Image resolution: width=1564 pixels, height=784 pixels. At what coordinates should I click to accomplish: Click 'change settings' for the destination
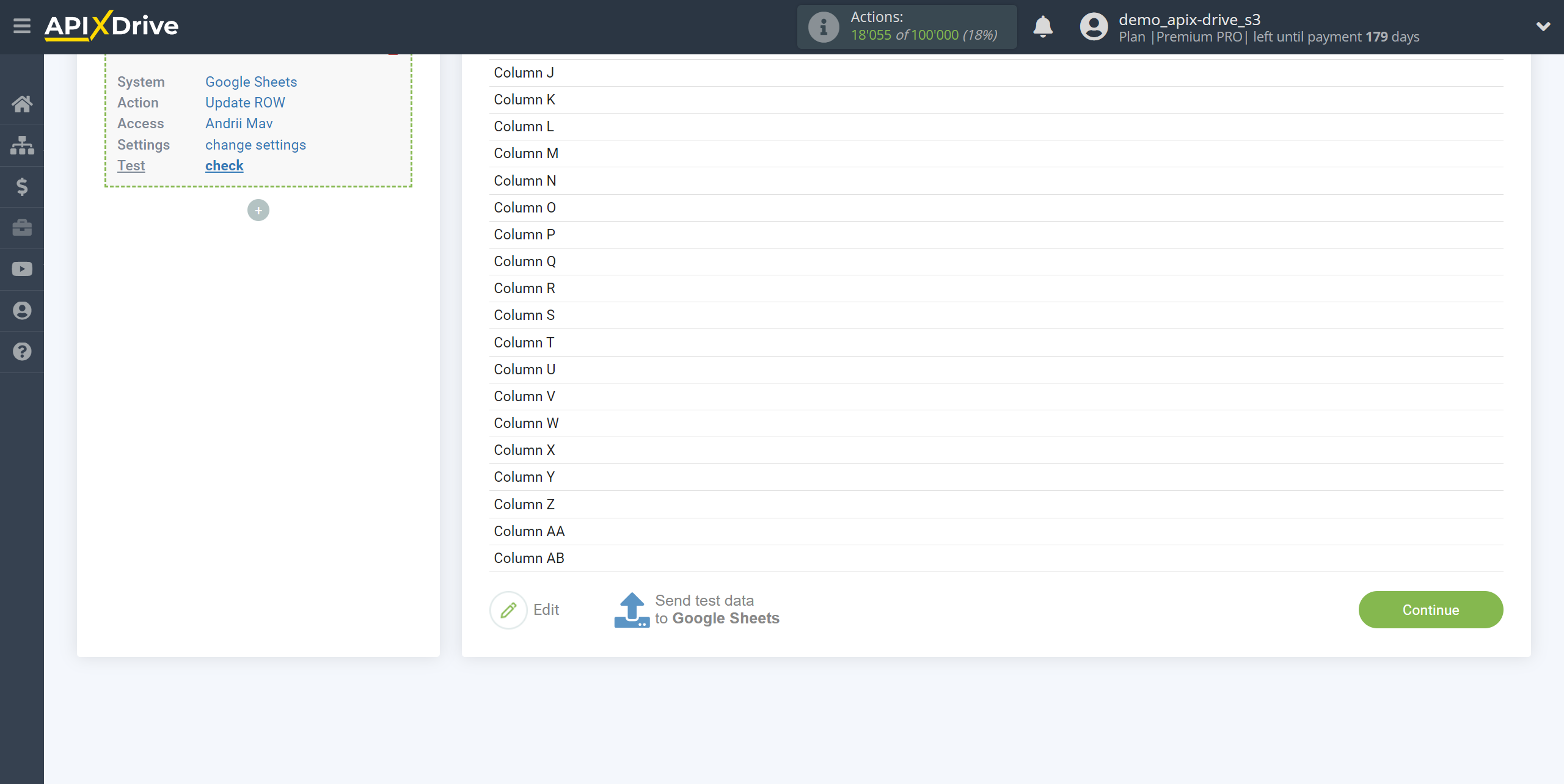click(254, 144)
